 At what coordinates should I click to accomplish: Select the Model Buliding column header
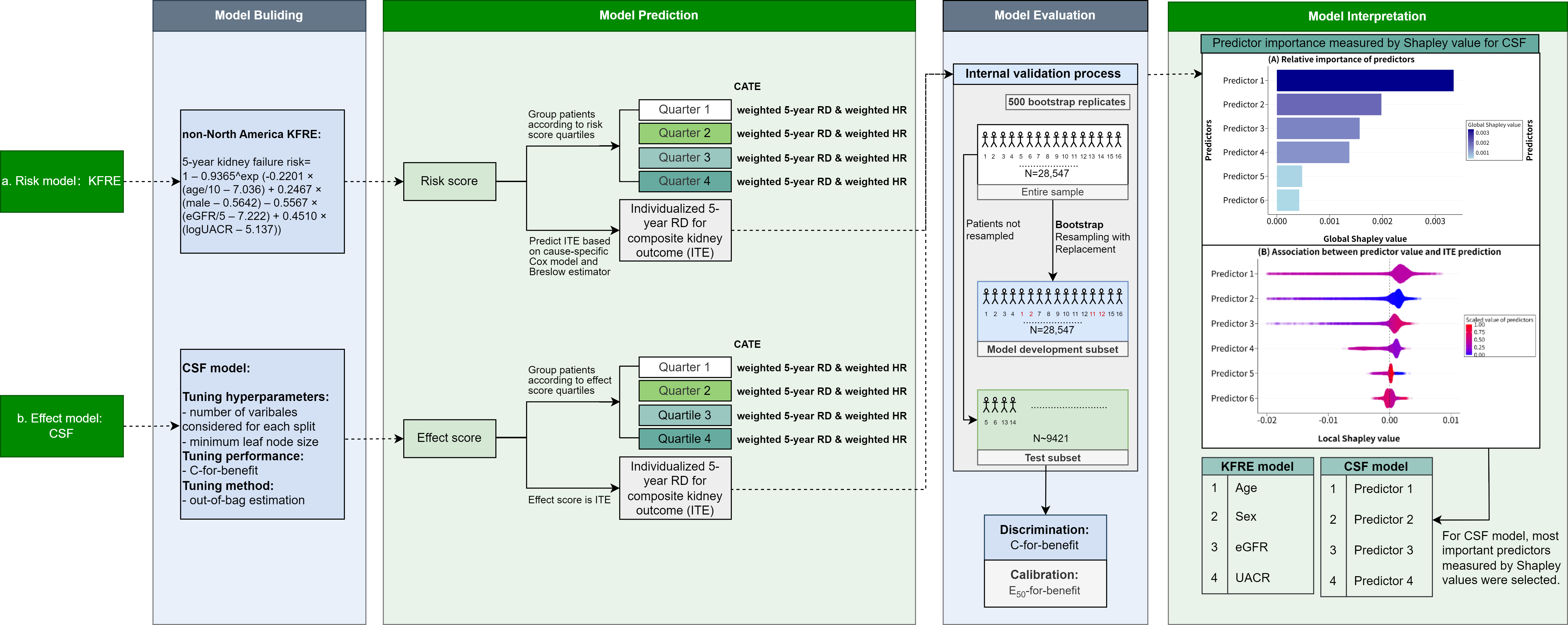259,16
